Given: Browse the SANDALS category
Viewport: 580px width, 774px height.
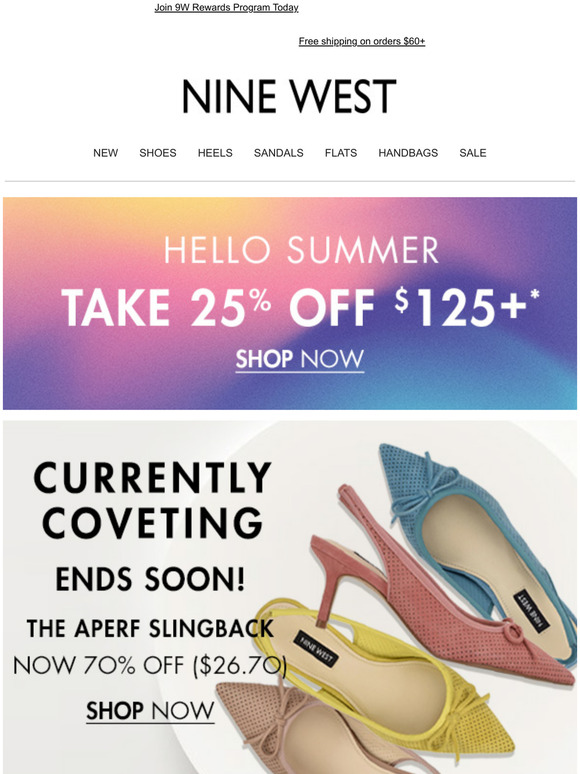Looking at the screenshot, I should click(278, 153).
